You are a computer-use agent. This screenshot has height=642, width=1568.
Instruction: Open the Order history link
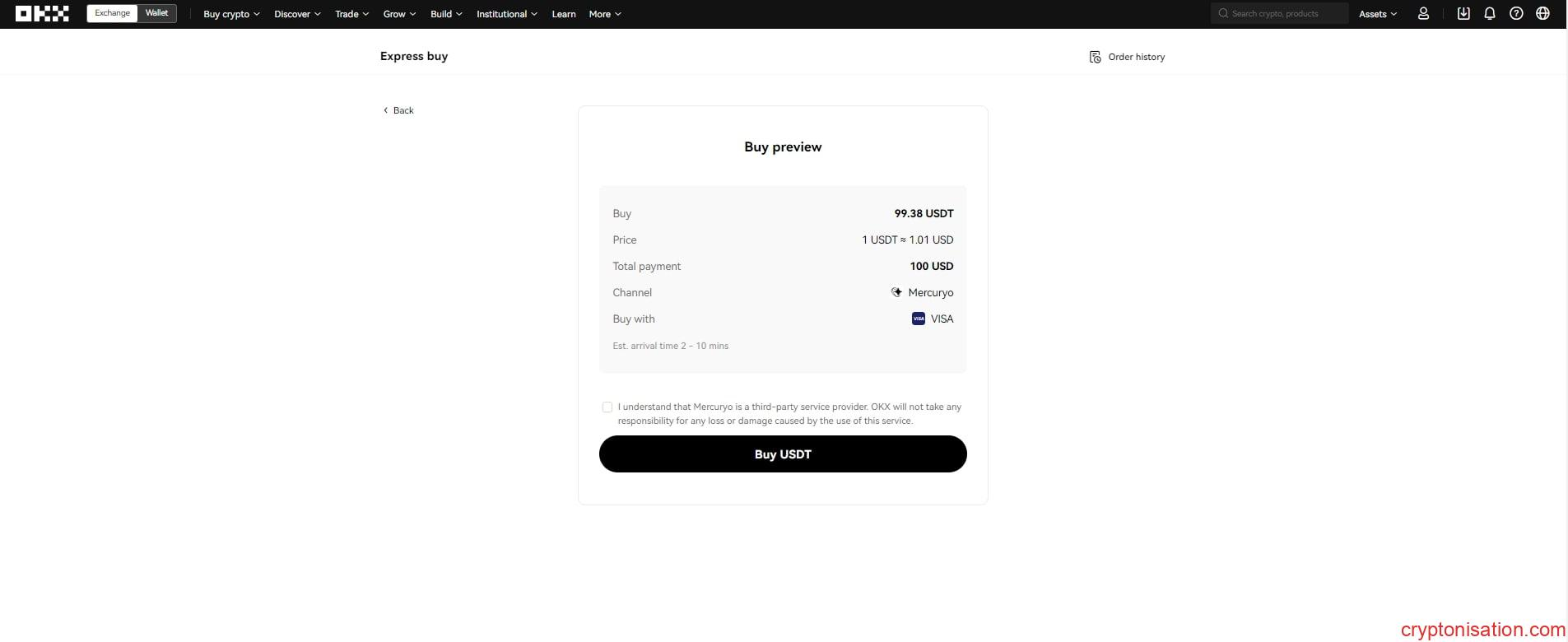[x=1136, y=57]
